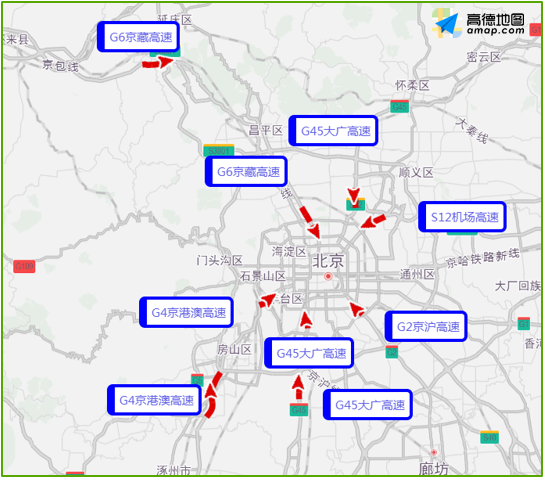This screenshot has height=478, width=544.
Task: Click the 通州区 district label
Action: 417,274
